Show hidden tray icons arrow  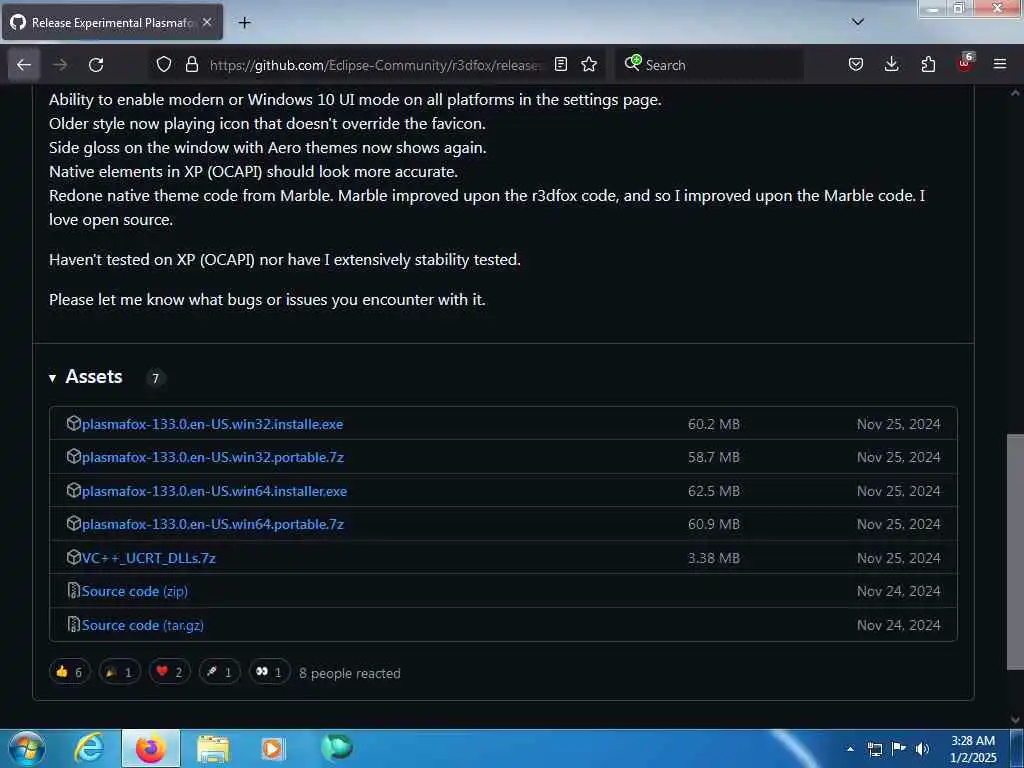click(x=850, y=749)
